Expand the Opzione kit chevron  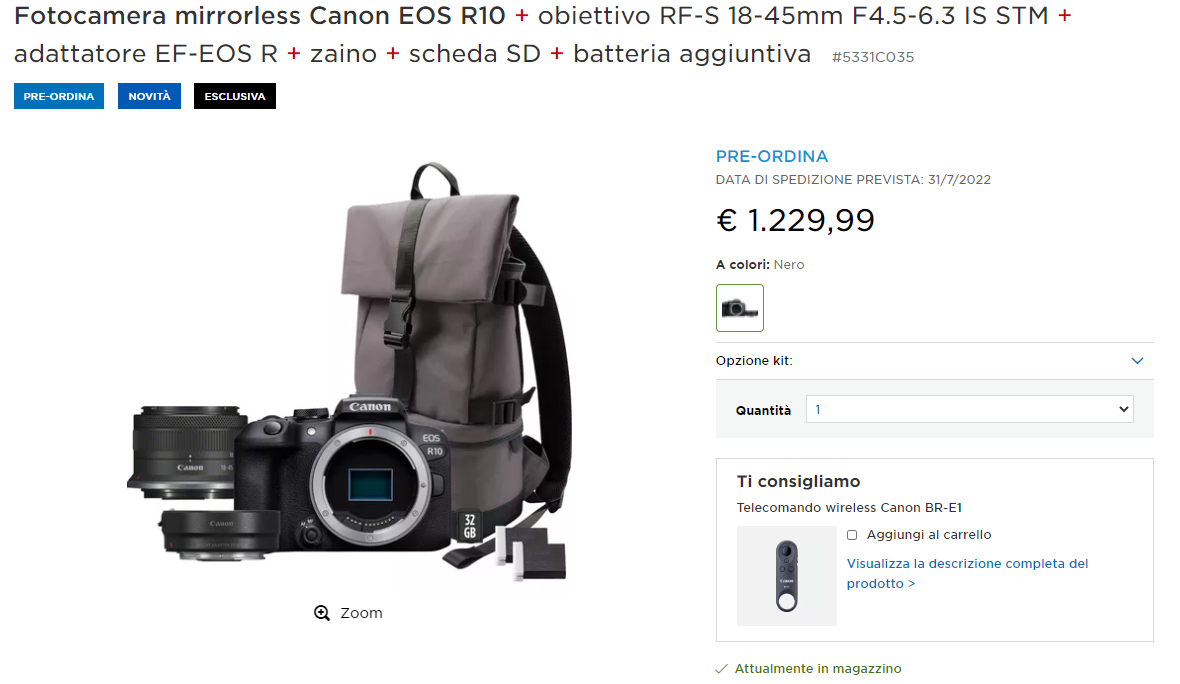coord(1137,361)
